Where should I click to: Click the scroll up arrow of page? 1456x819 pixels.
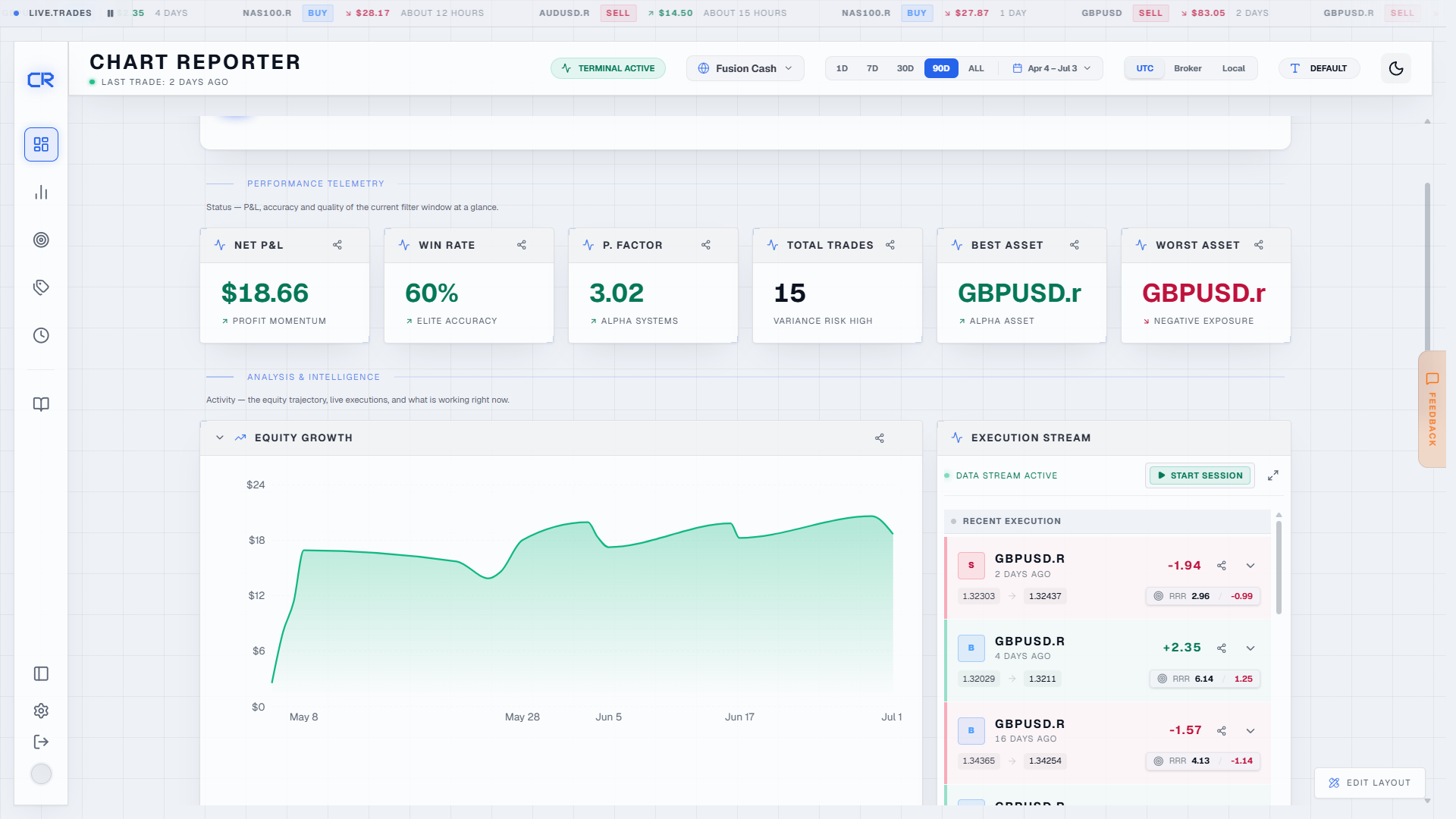click(x=1427, y=121)
